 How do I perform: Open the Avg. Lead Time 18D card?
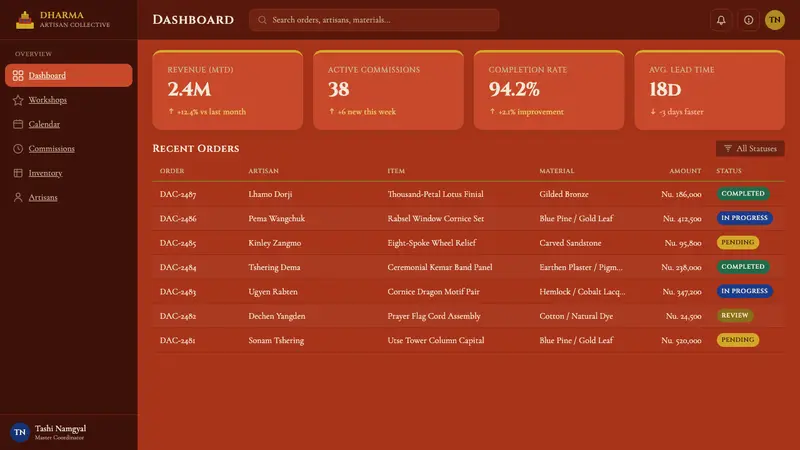pos(710,90)
